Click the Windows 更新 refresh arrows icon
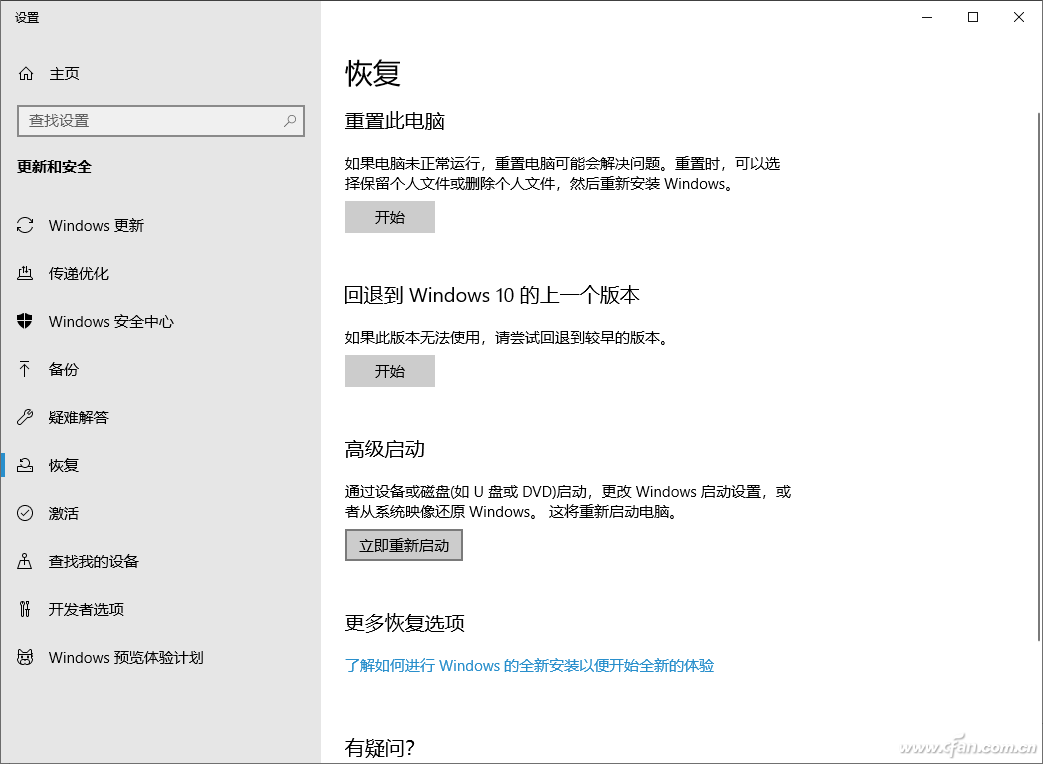The height and width of the screenshot is (764, 1043). pyautogui.click(x=25, y=225)
